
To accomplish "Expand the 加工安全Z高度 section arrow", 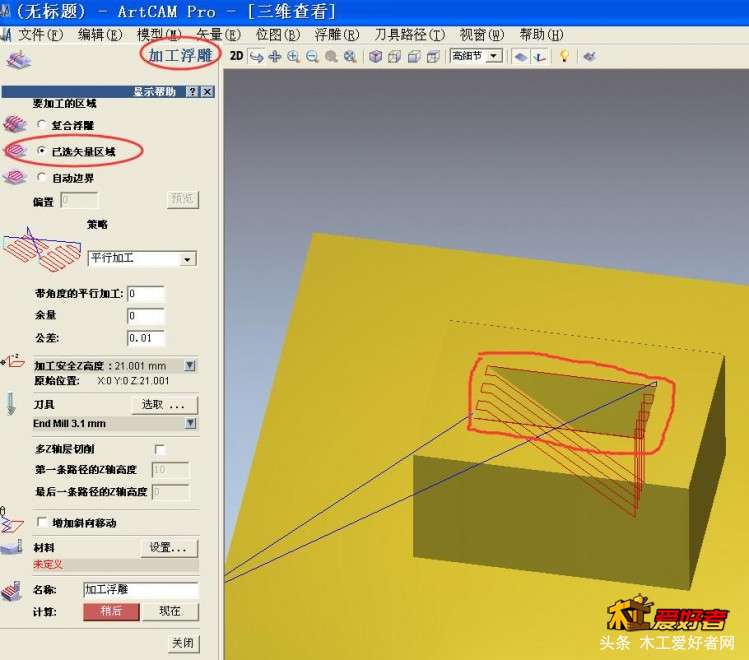I will click(190, 365).
